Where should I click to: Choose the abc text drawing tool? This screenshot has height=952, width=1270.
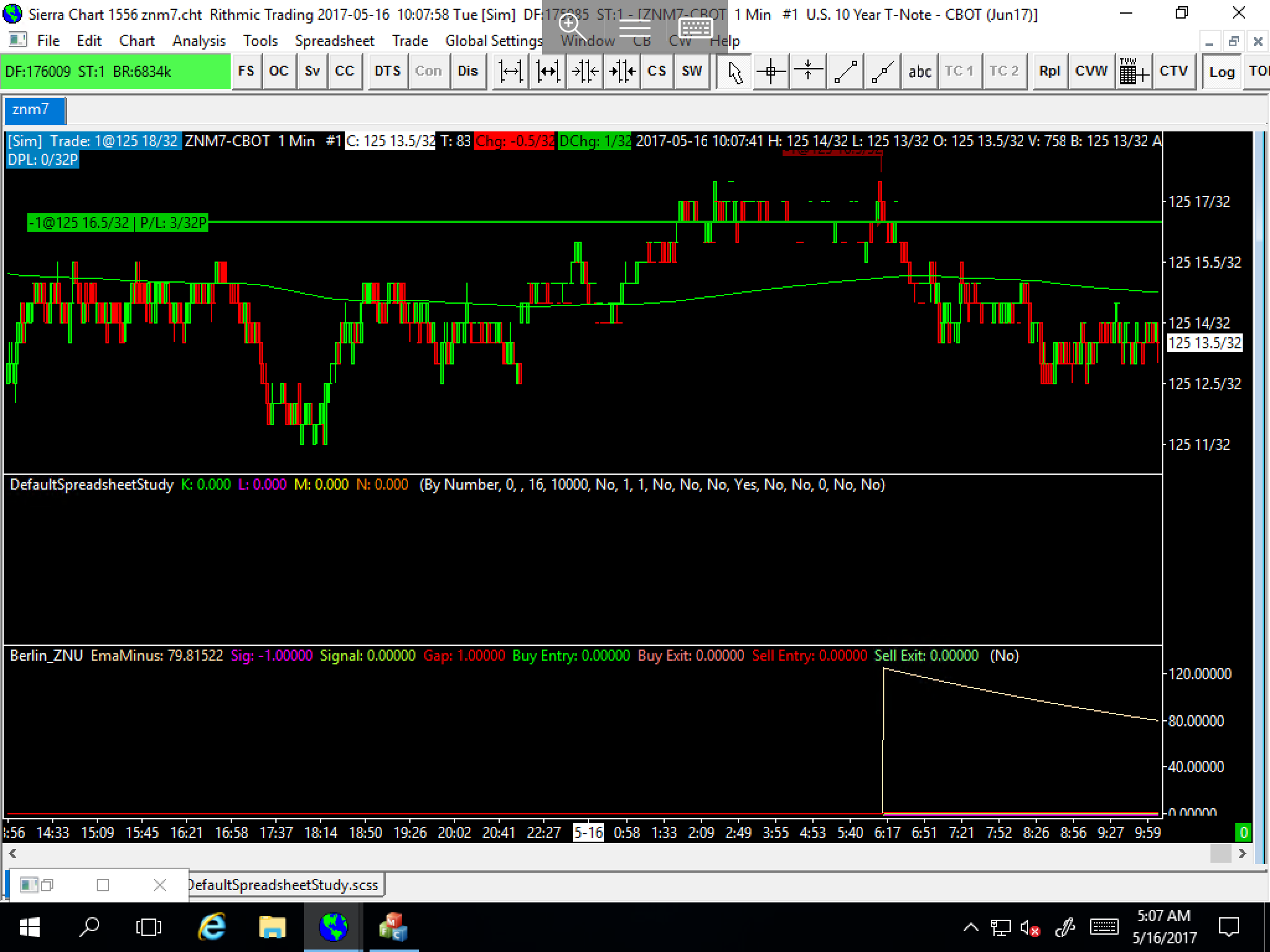(919, 72)
